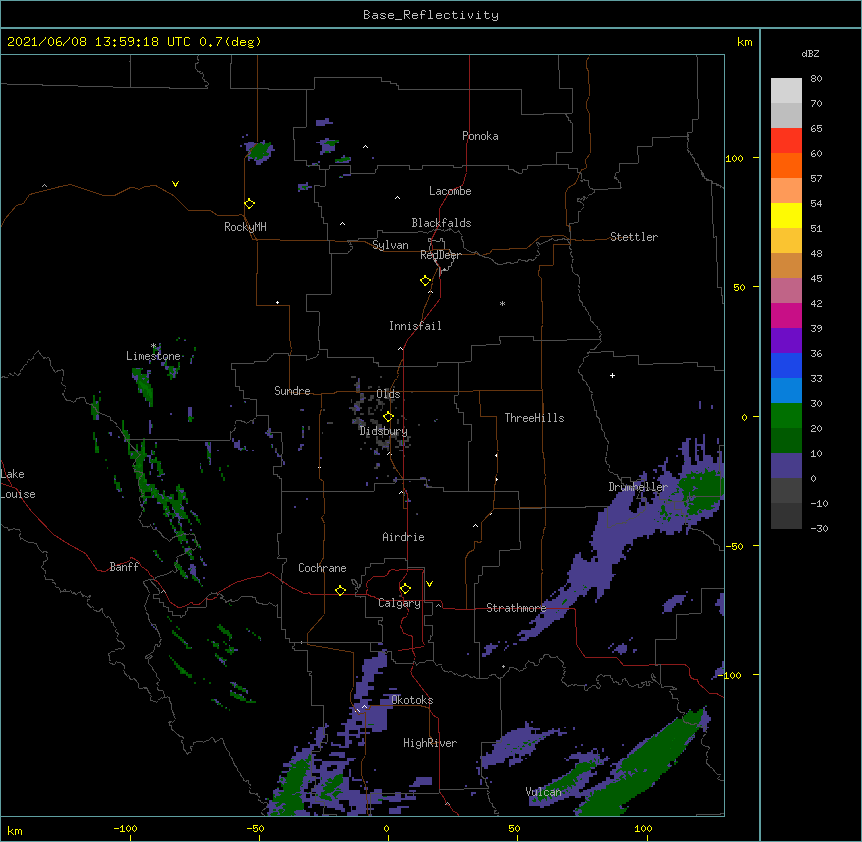Image resolution: width=862 pixels, height=842 pixels.
Task: Click the 50 tick on the horizontal axis
Action: pos(514,828)
